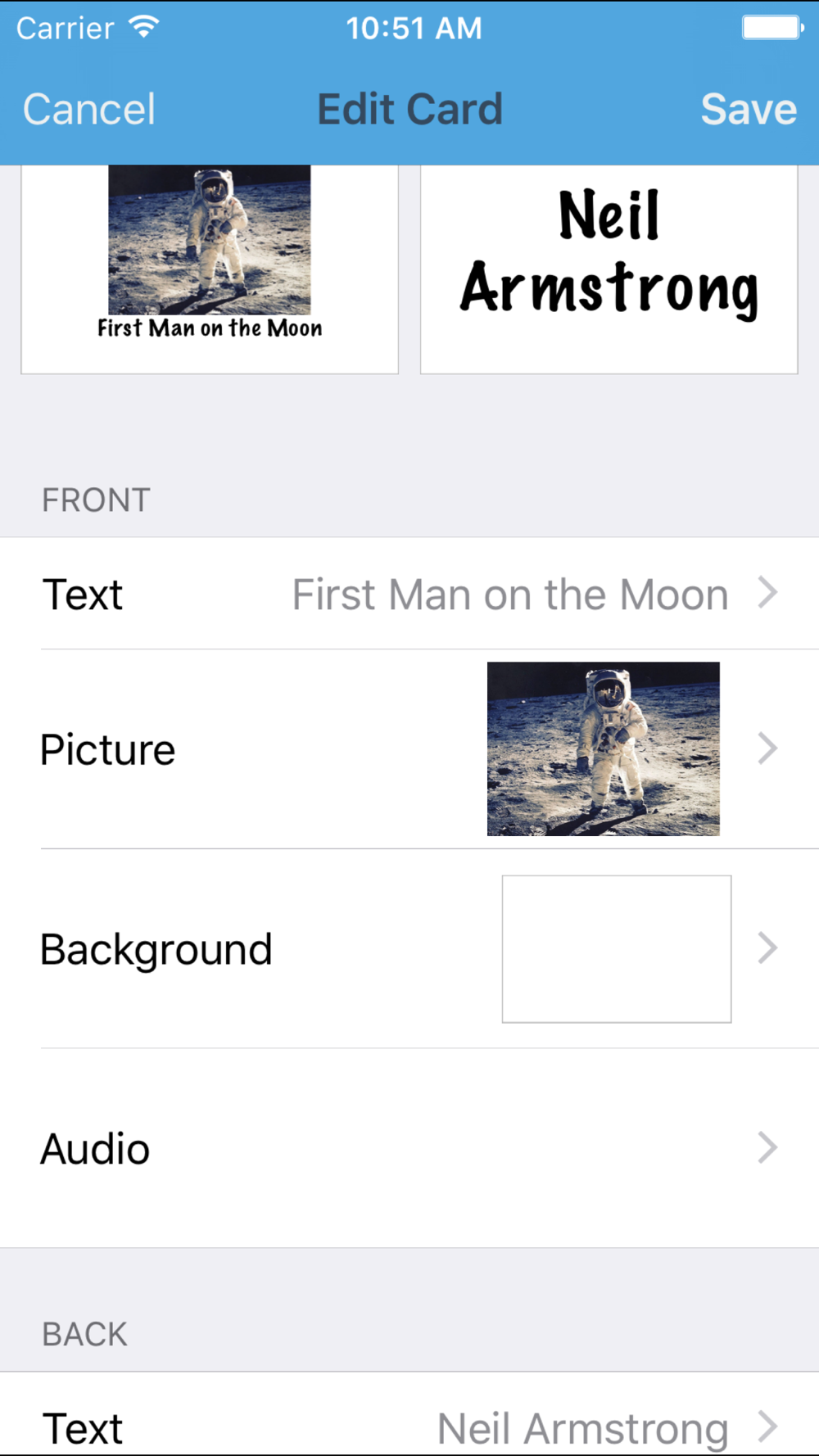Expand the Audio row chevron

coord(767,1148)
